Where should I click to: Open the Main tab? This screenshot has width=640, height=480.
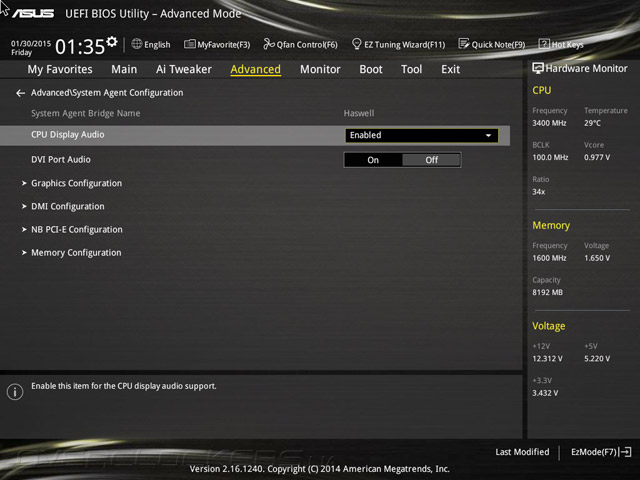click(124, 69)
